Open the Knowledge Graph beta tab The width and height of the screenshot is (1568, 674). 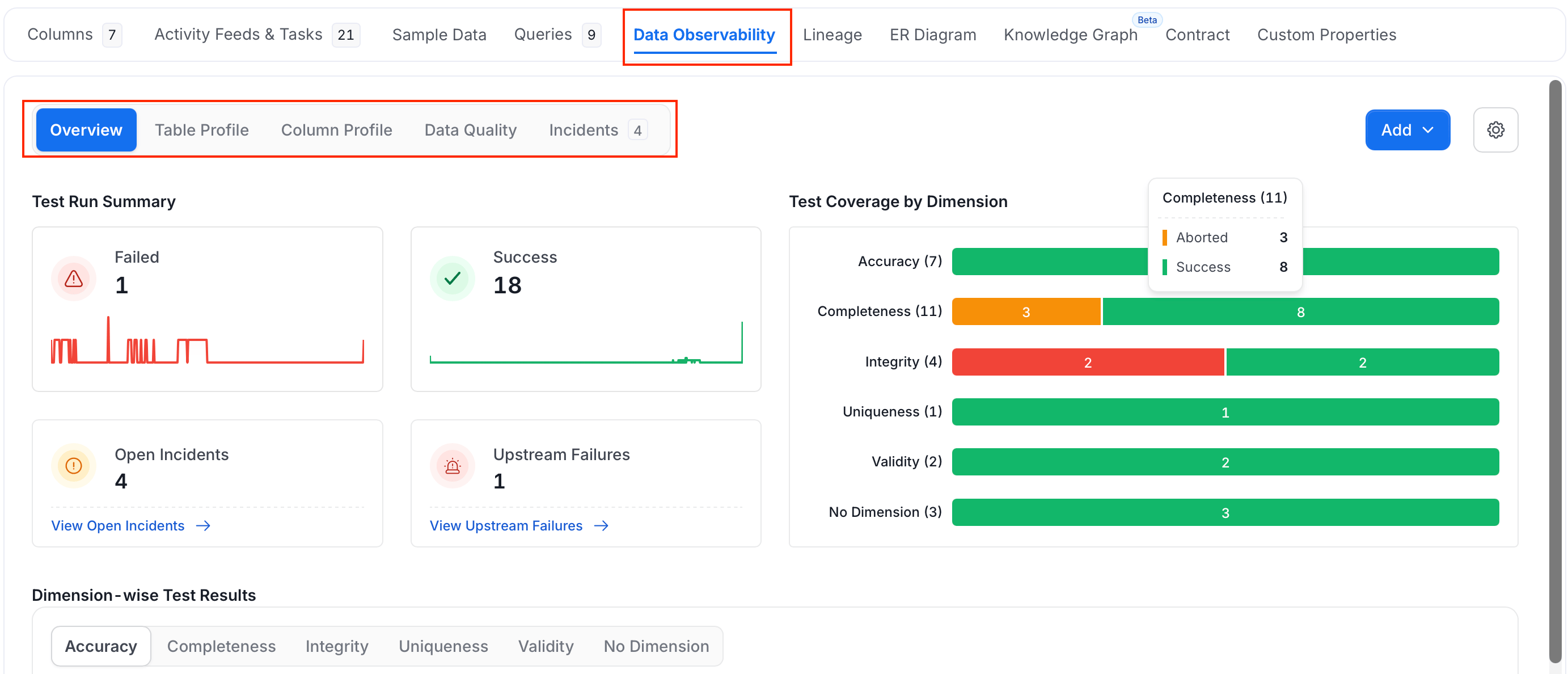[1071, 35]
